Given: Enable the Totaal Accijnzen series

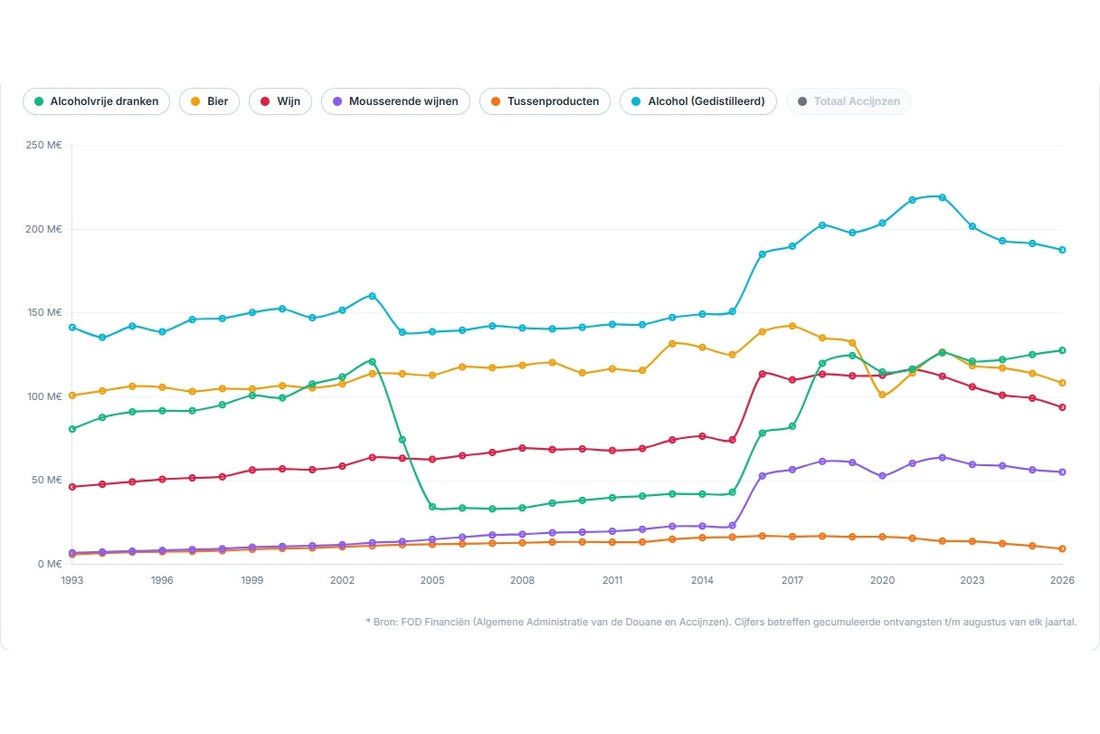Looking at the screenshot, I should pyautogui.click(x=849, y=101).
